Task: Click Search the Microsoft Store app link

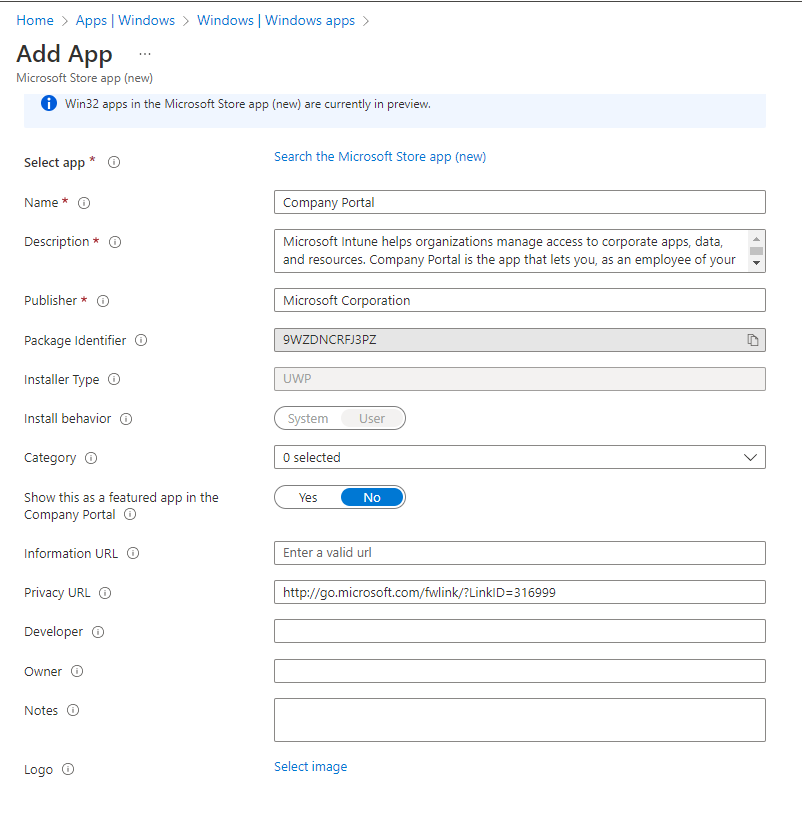Action: point(380,157)
